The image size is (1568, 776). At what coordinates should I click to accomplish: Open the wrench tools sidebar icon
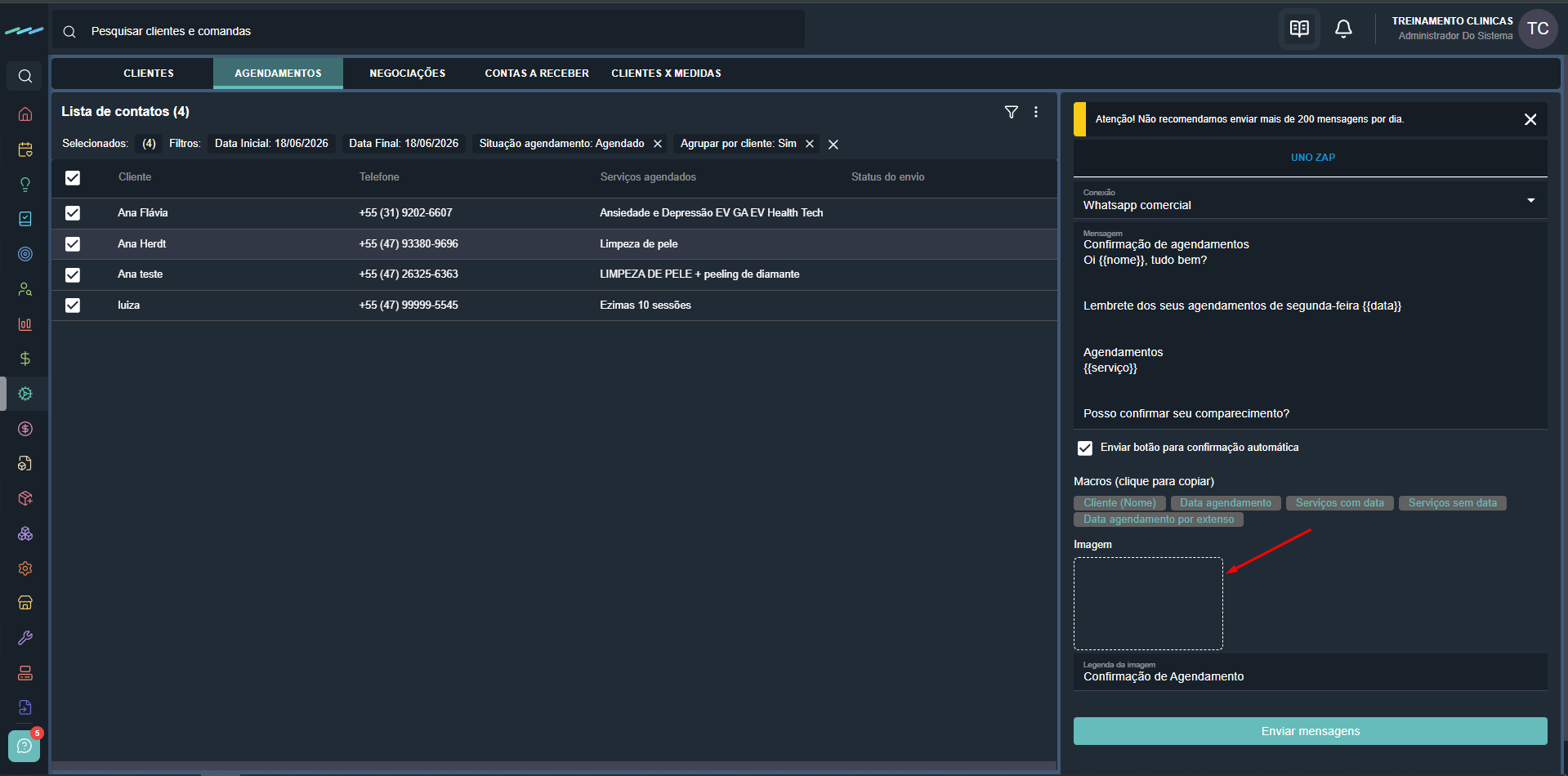pos(25,638)
